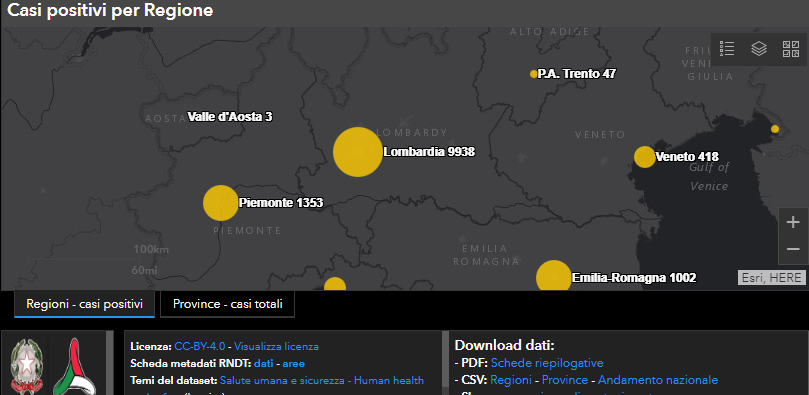Open the basemap gallery icon
This screenshot has height=395, width=809.
click(791, 49)
